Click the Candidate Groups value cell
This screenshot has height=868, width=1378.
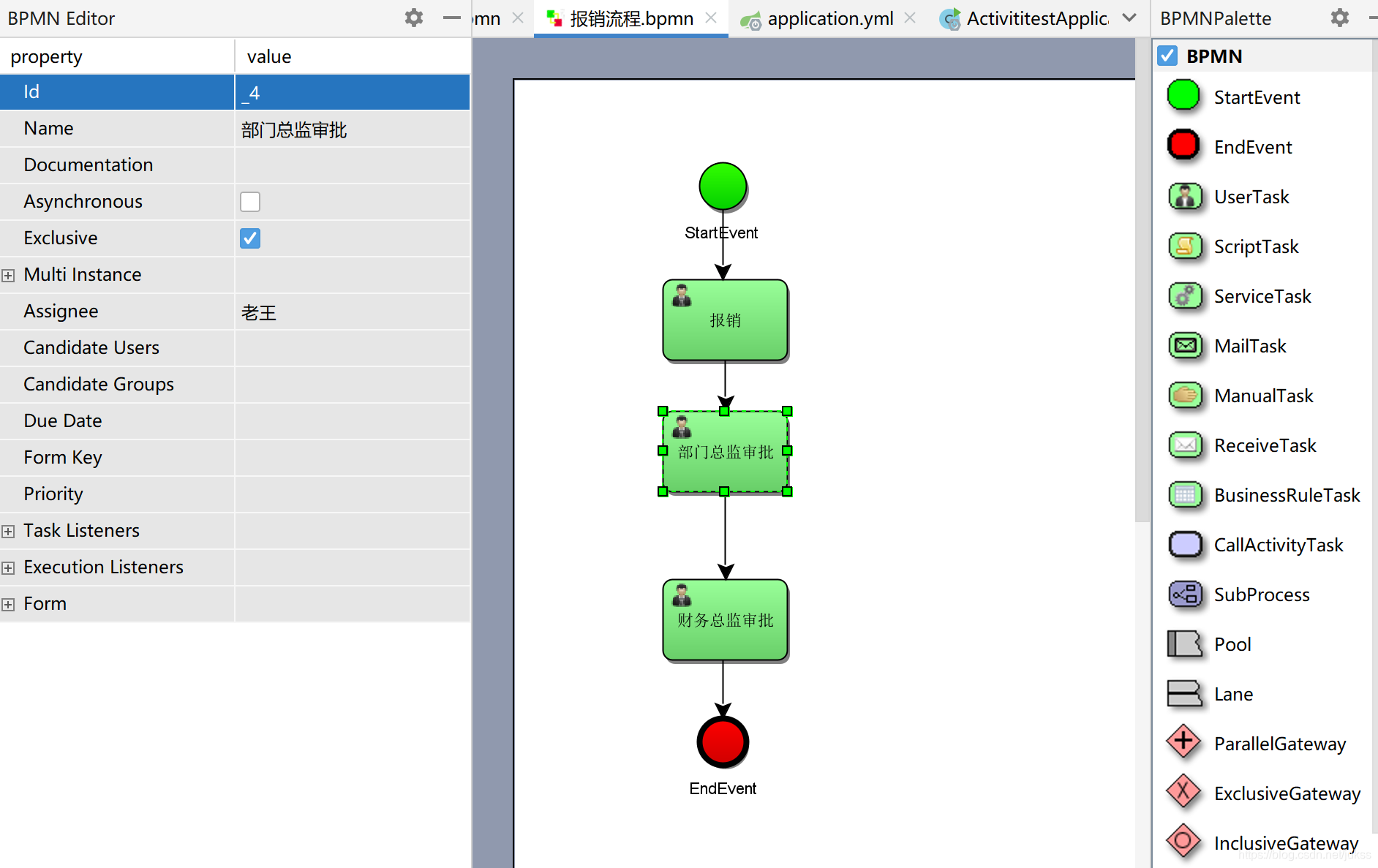[353, 385]
